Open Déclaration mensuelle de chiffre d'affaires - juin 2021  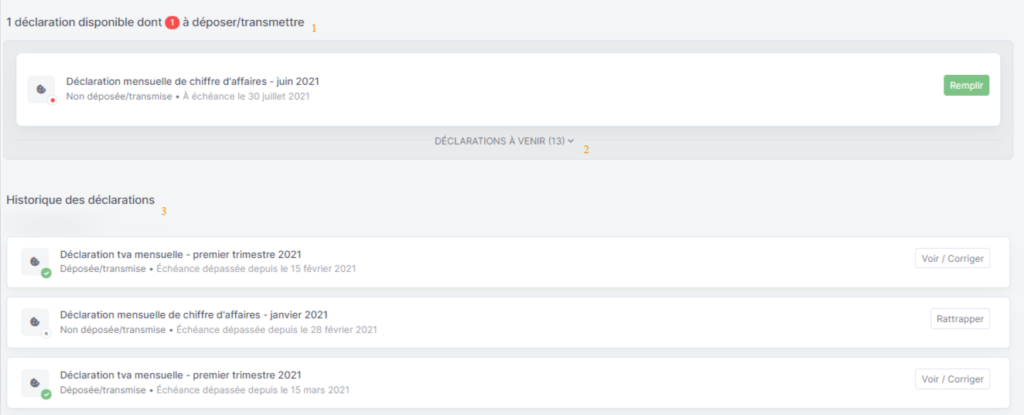coord(193,82)
